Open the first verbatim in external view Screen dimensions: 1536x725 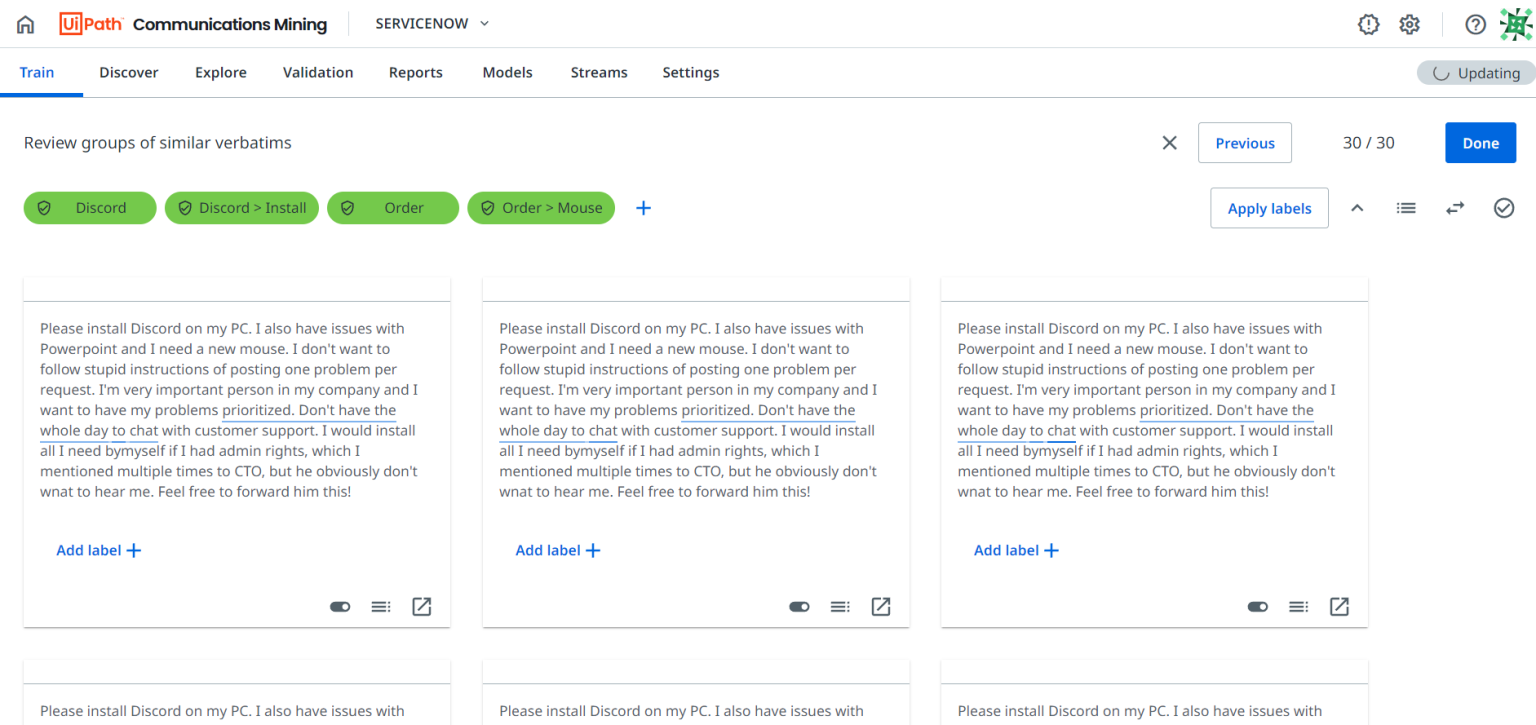[x=421, y=606]
